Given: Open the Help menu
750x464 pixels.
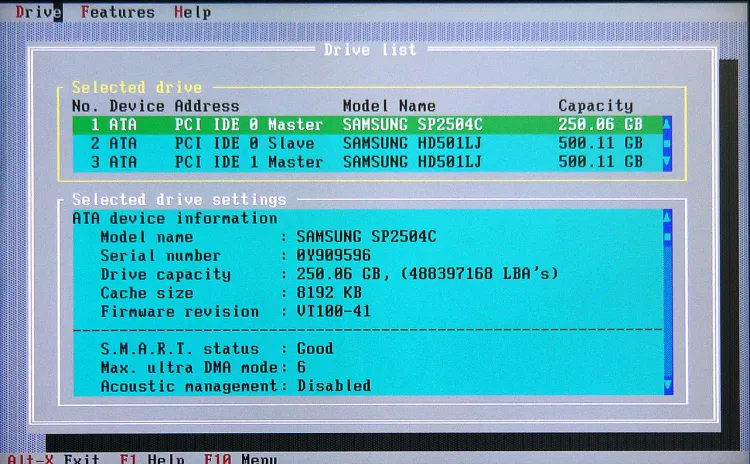Looking at the screenshot, I should pyautogui.click(x=192, y=12).
